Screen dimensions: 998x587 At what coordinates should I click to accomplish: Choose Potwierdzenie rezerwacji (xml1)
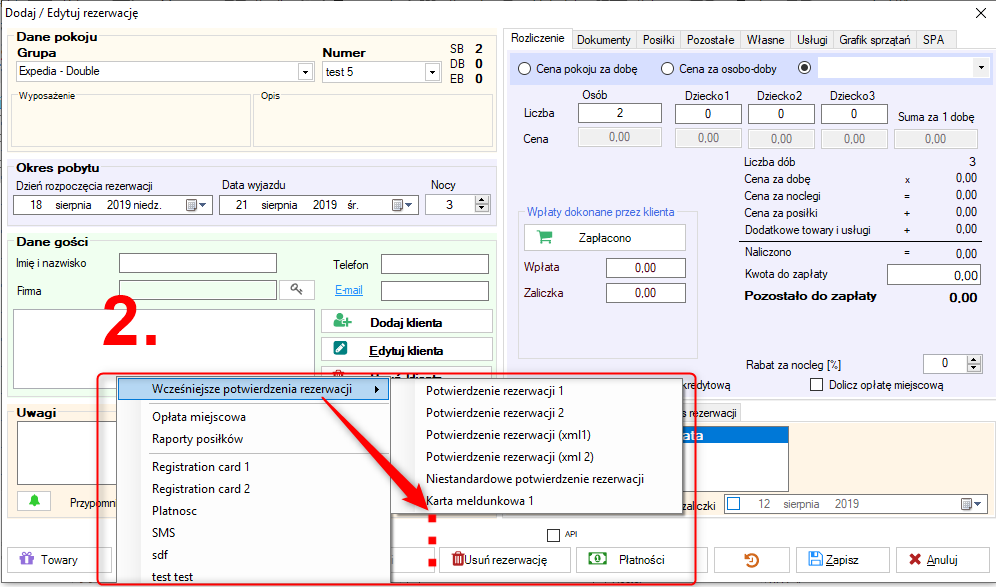[536, 435]
